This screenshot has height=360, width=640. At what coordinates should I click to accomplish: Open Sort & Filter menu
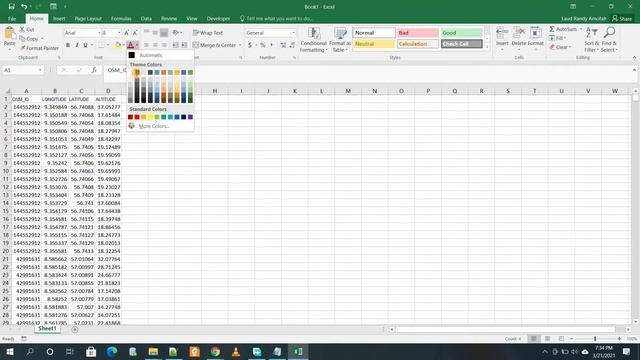[x=591, y=39]
